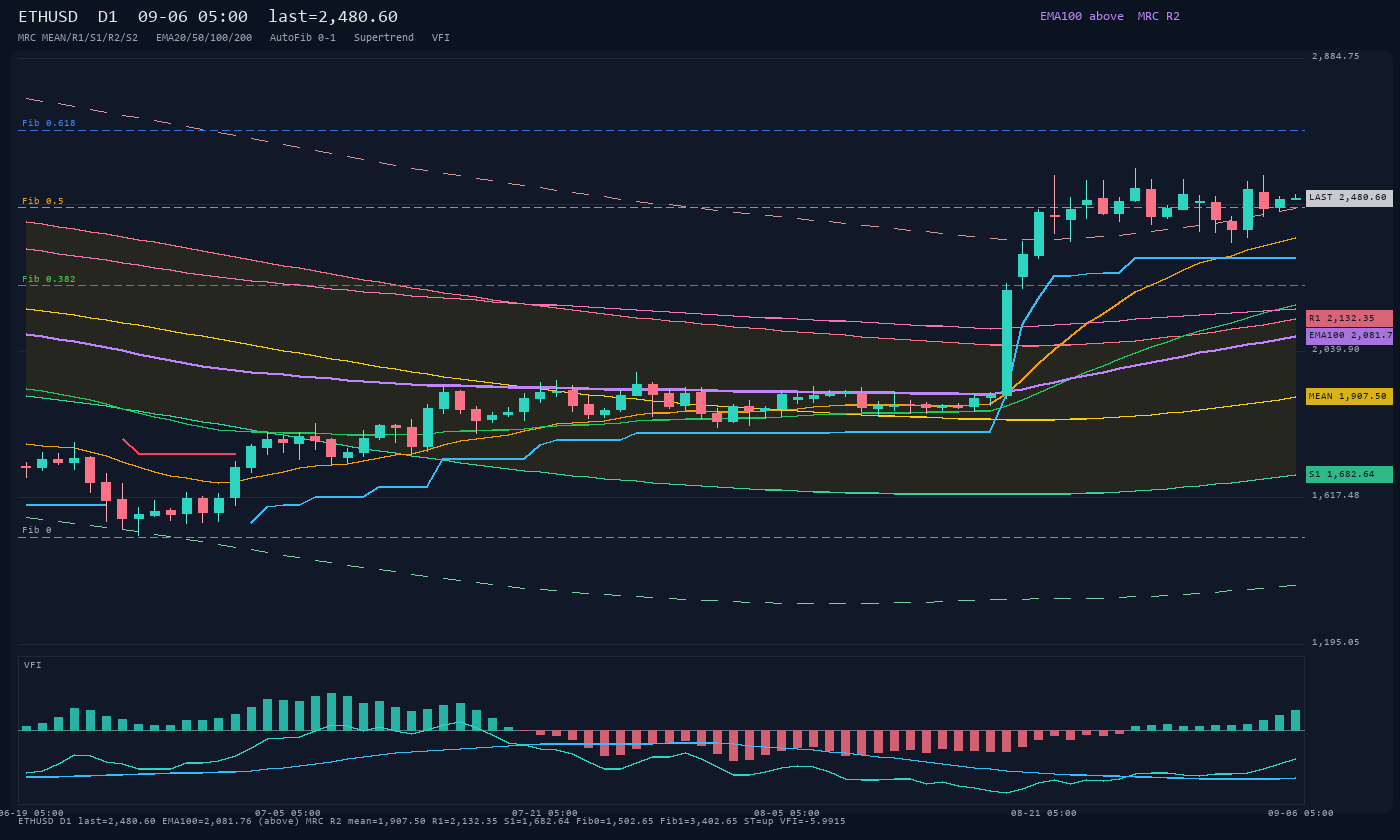Select the D1 timeframe label in the title
Image resolution: width=1400 pixels, height=840 pixels.
107,17
